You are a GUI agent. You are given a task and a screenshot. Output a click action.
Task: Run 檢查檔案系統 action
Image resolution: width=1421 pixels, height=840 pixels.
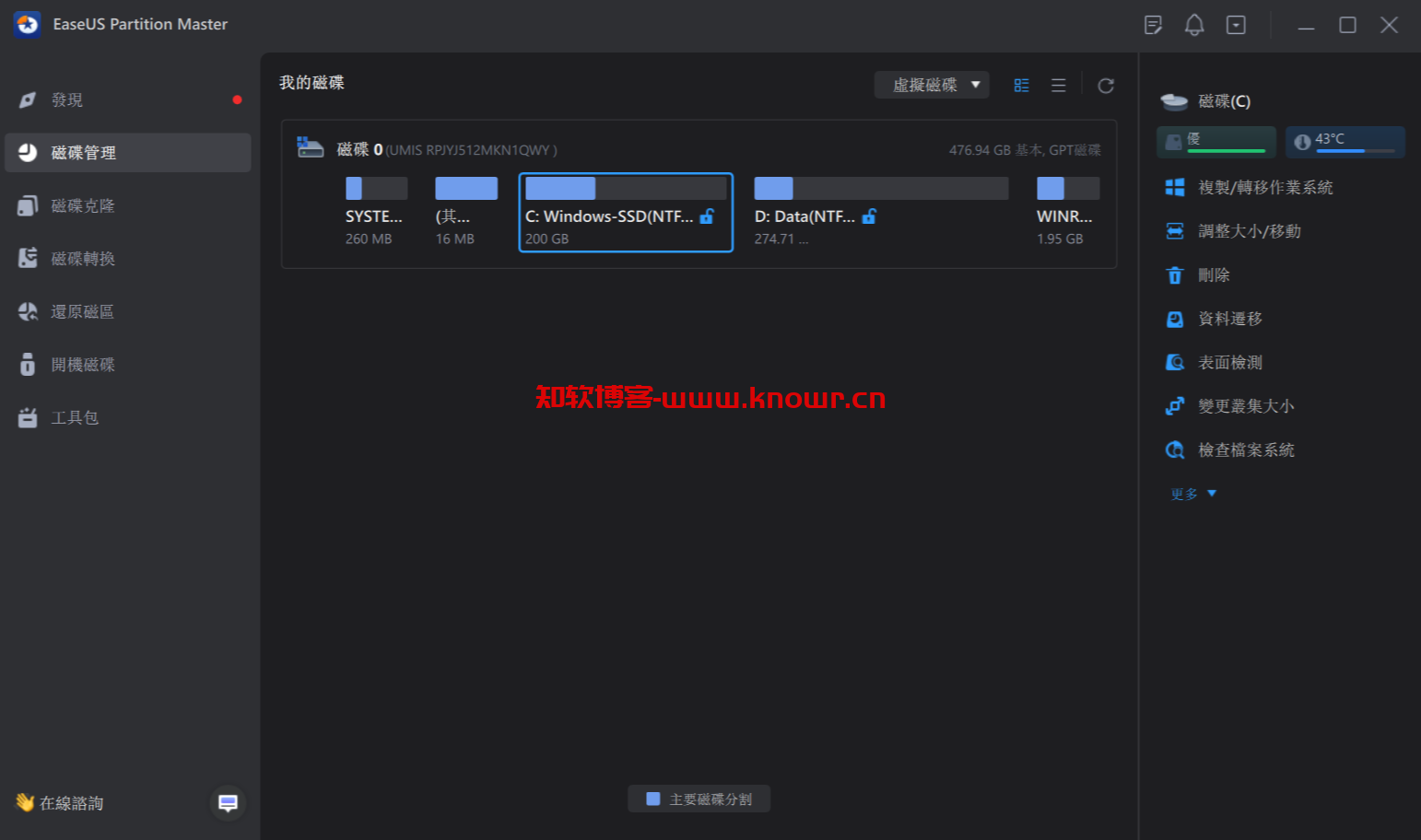point(1246,450)
